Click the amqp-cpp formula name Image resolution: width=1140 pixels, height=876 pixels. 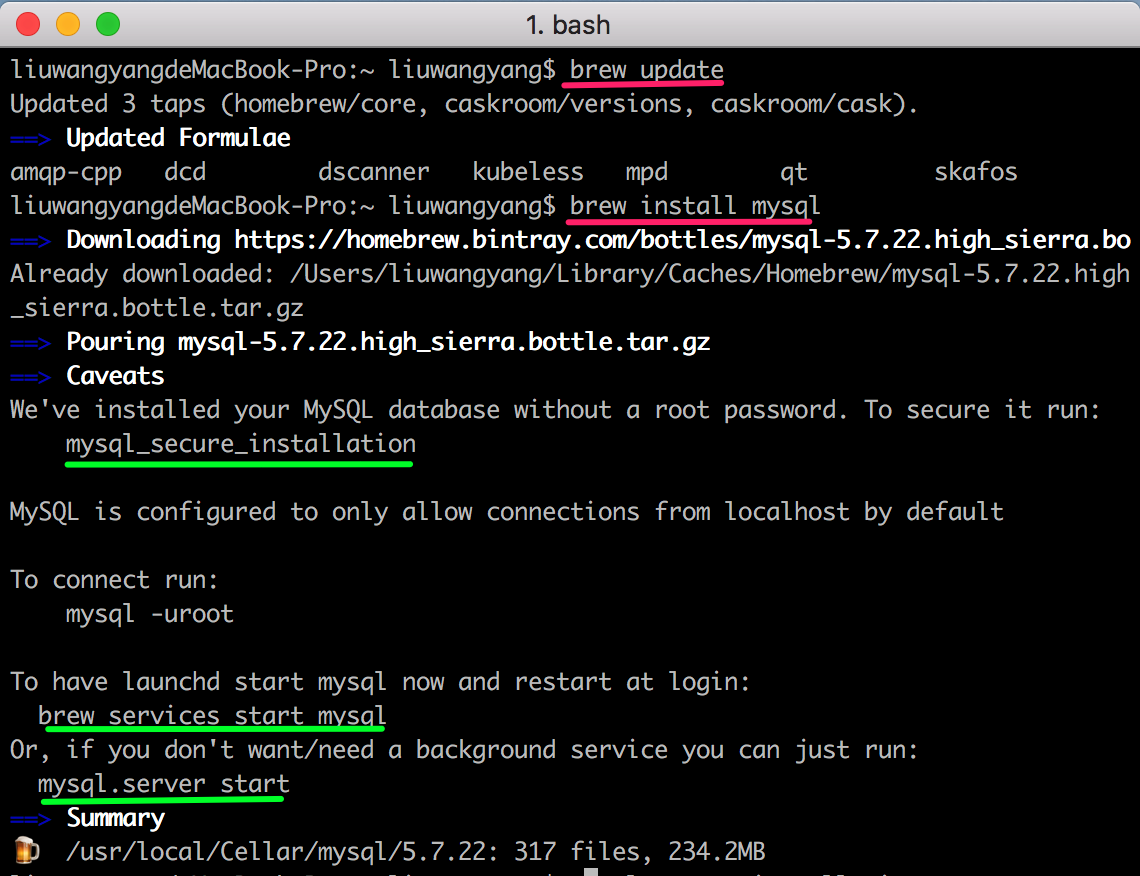[x=66, y=171]
